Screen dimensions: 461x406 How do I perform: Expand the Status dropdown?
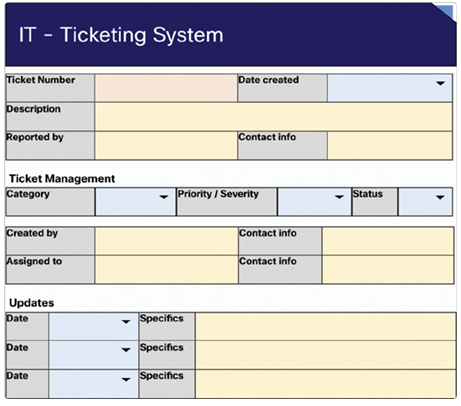click(x=440, y=197)
